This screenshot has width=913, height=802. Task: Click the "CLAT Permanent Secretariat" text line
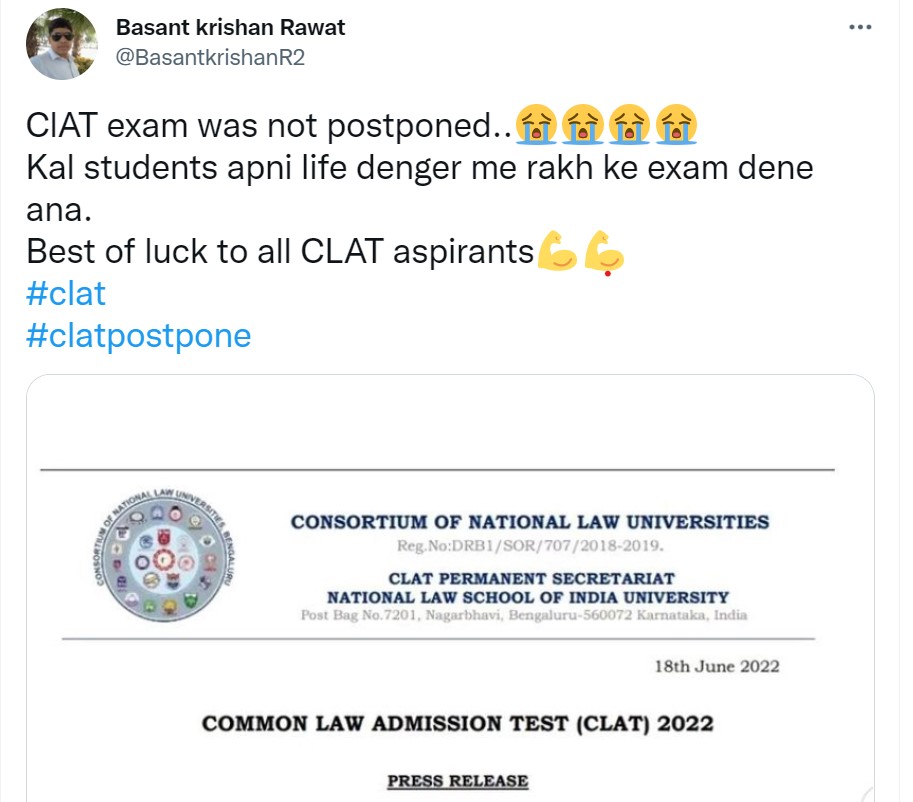pos(530,578)
